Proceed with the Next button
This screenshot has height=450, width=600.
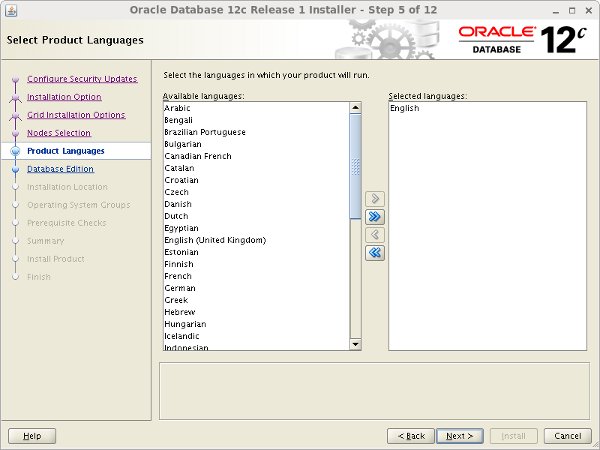[460, 436]
